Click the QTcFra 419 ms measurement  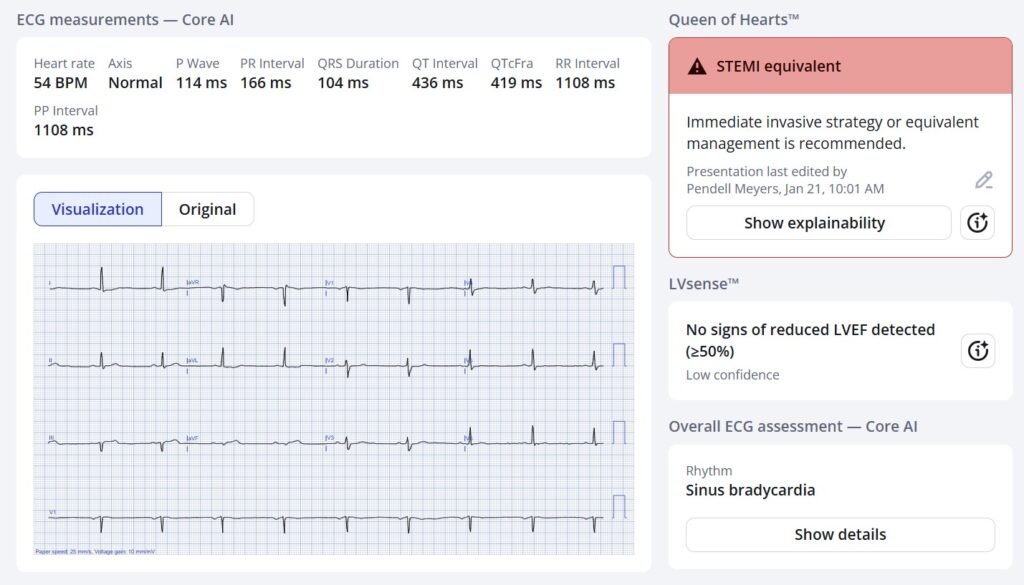tap(516, 83)
